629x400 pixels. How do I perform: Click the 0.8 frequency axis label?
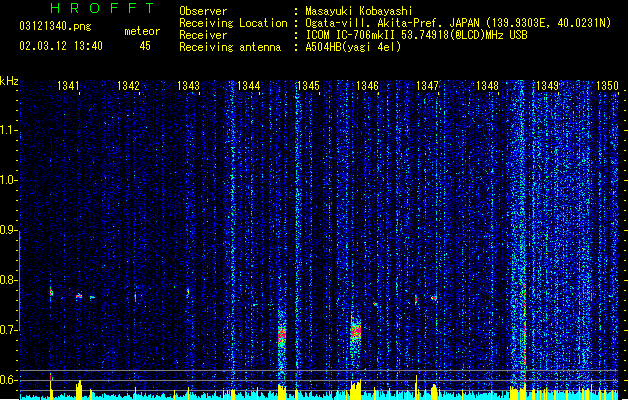[8, 280]
